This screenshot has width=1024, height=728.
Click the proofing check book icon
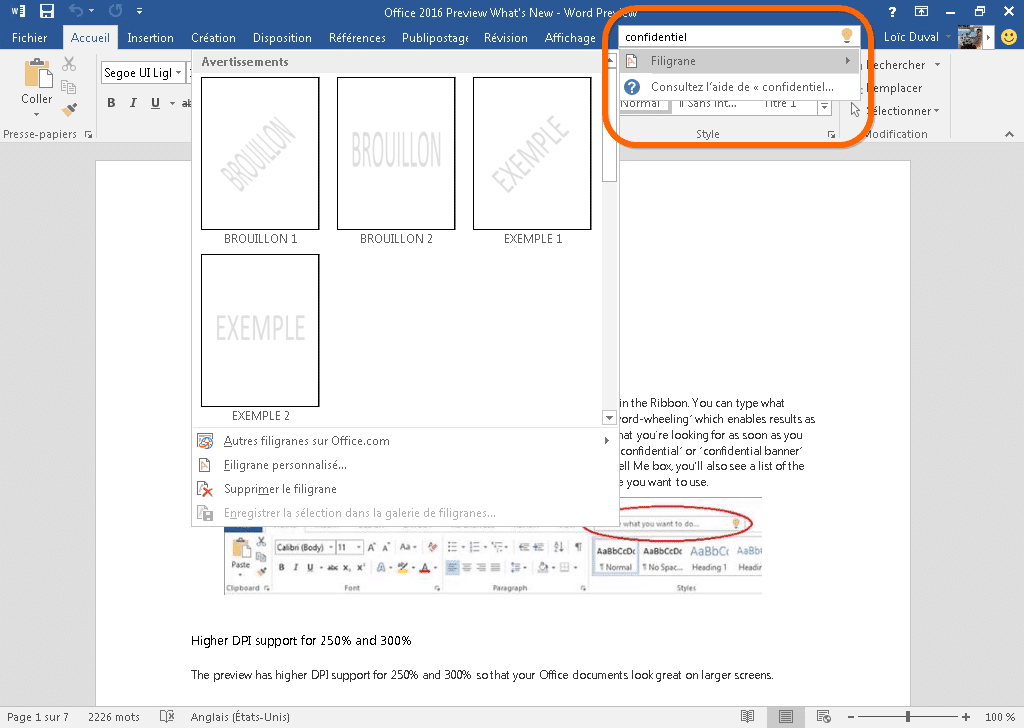[x=167, y=716]
